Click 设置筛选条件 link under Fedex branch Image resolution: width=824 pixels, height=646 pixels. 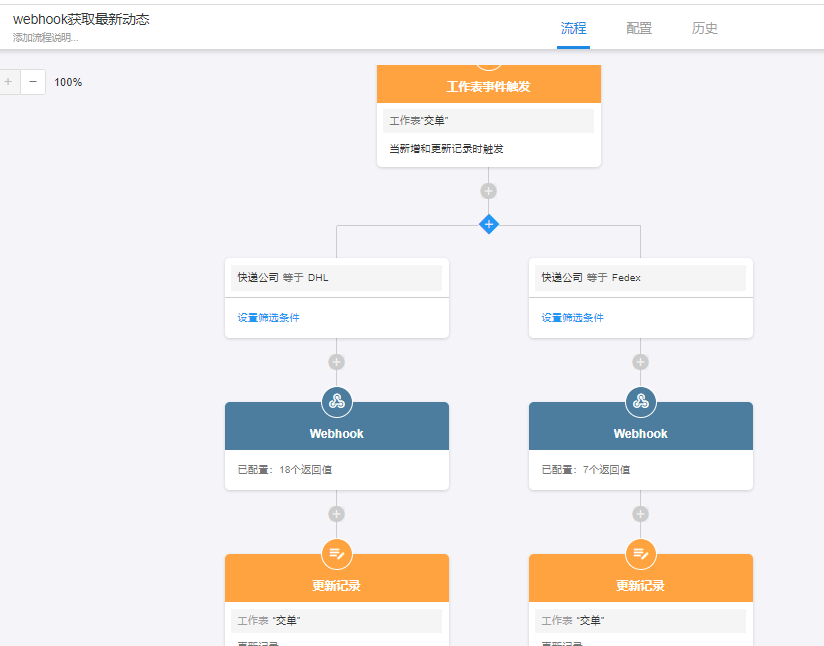[x=572, y=318]
